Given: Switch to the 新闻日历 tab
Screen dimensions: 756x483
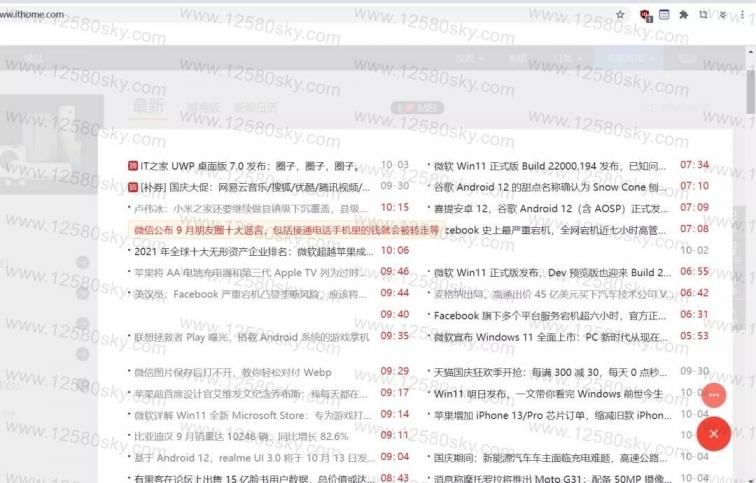Looking at the screenshot, I should point(256,107).
